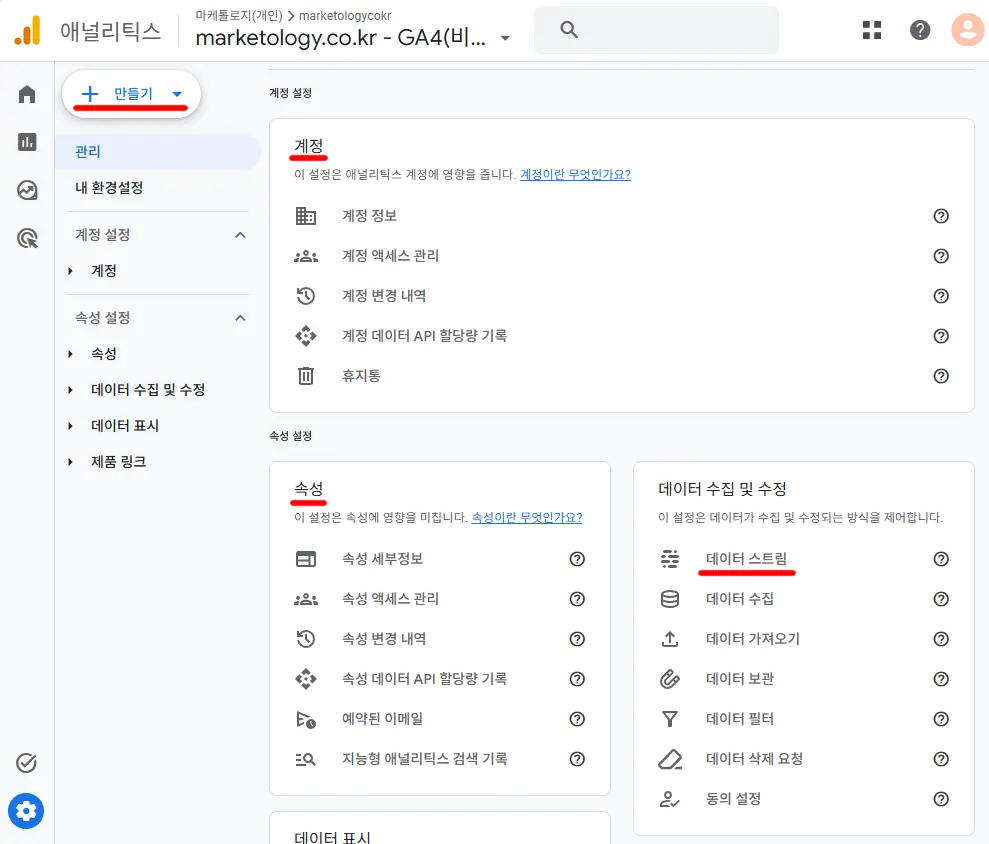Click the 데이터 보관 paperclip icon

pyautogui.click(x=670, y=679)
